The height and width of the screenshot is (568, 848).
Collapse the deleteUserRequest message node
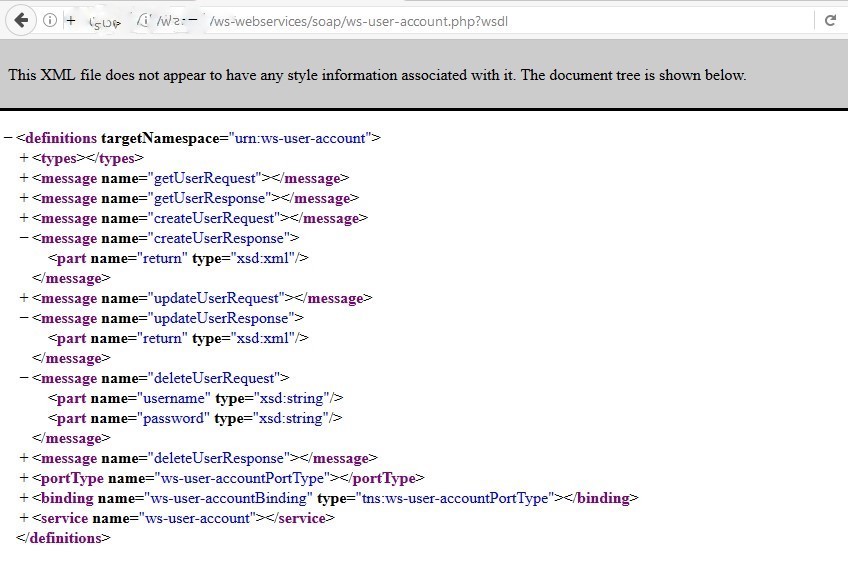[x=24, y=379]
